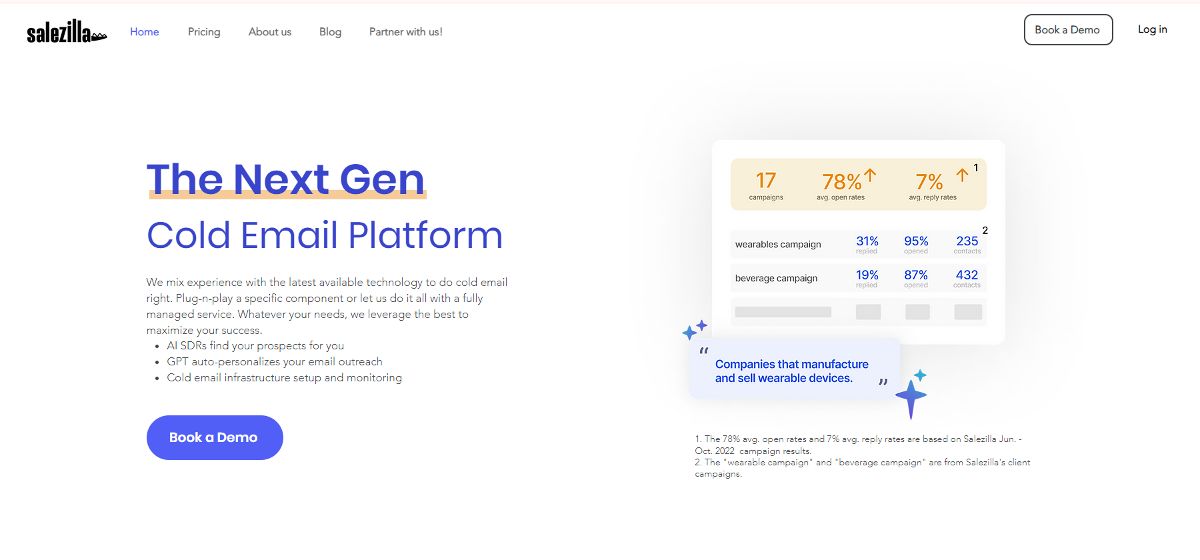This screenshot has width=1200, height=560.
Task: Click the 17 campaigns statistic
Action: 766,184
